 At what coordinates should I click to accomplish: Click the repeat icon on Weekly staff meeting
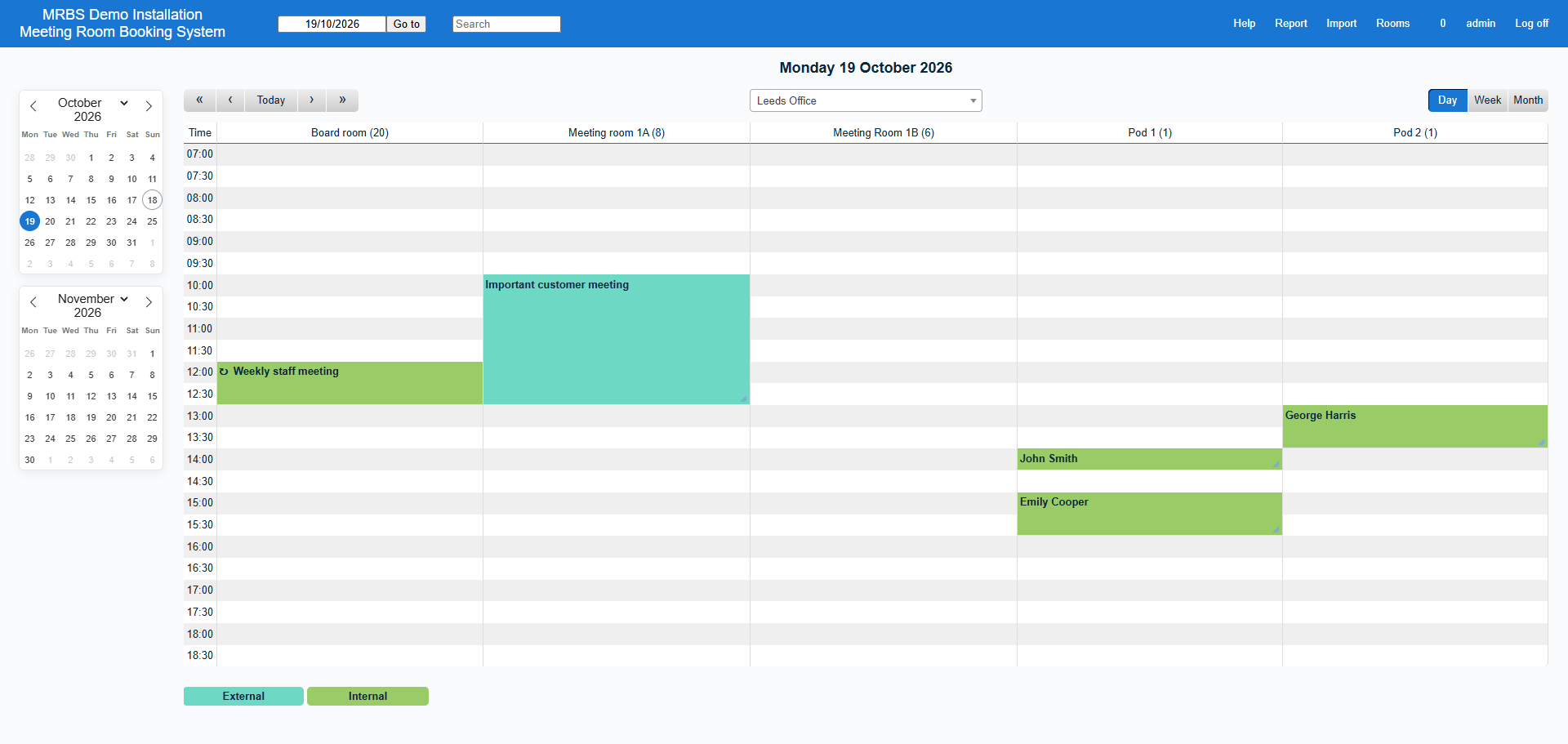[x=224, y=372]
